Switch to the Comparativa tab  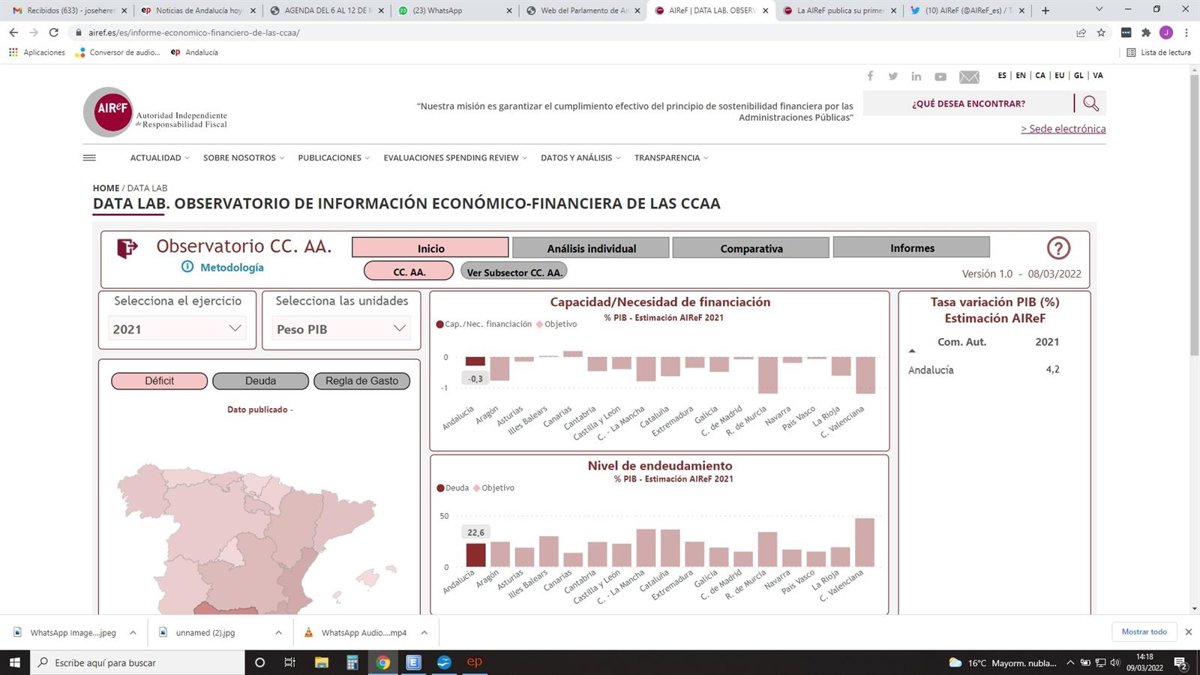click(x=751, y=248)
